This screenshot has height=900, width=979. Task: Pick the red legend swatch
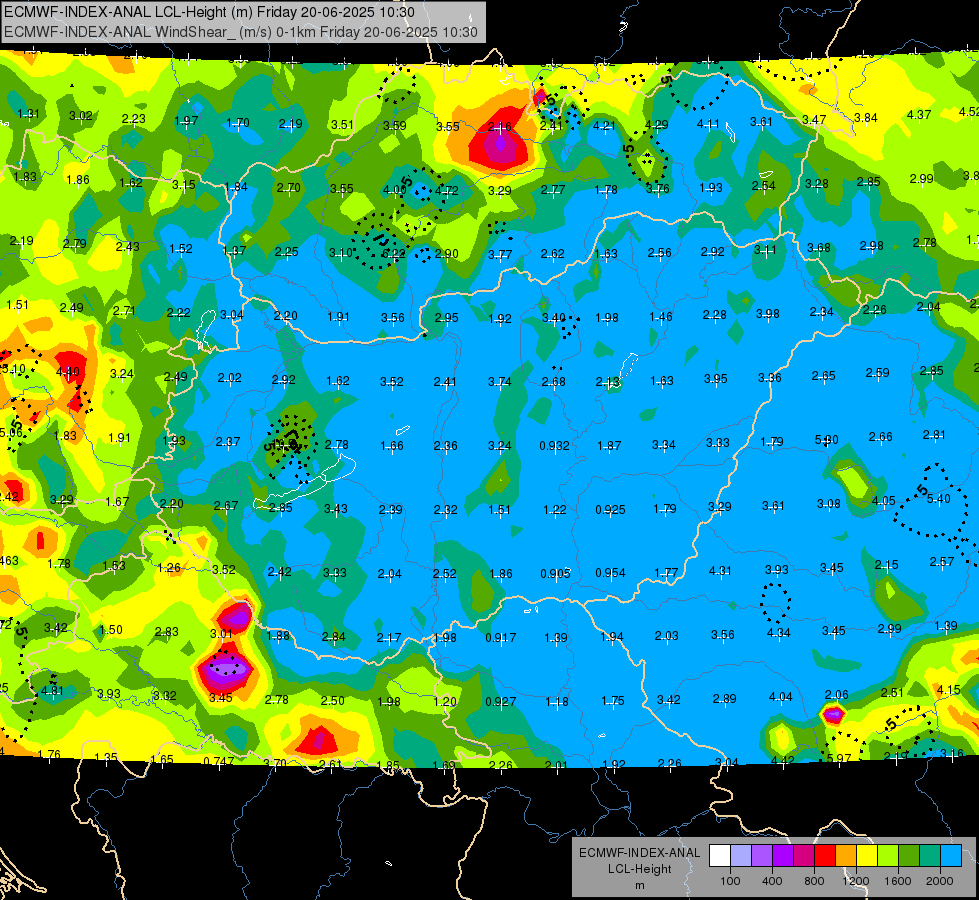pyautogui.click(x=825, y=855)
